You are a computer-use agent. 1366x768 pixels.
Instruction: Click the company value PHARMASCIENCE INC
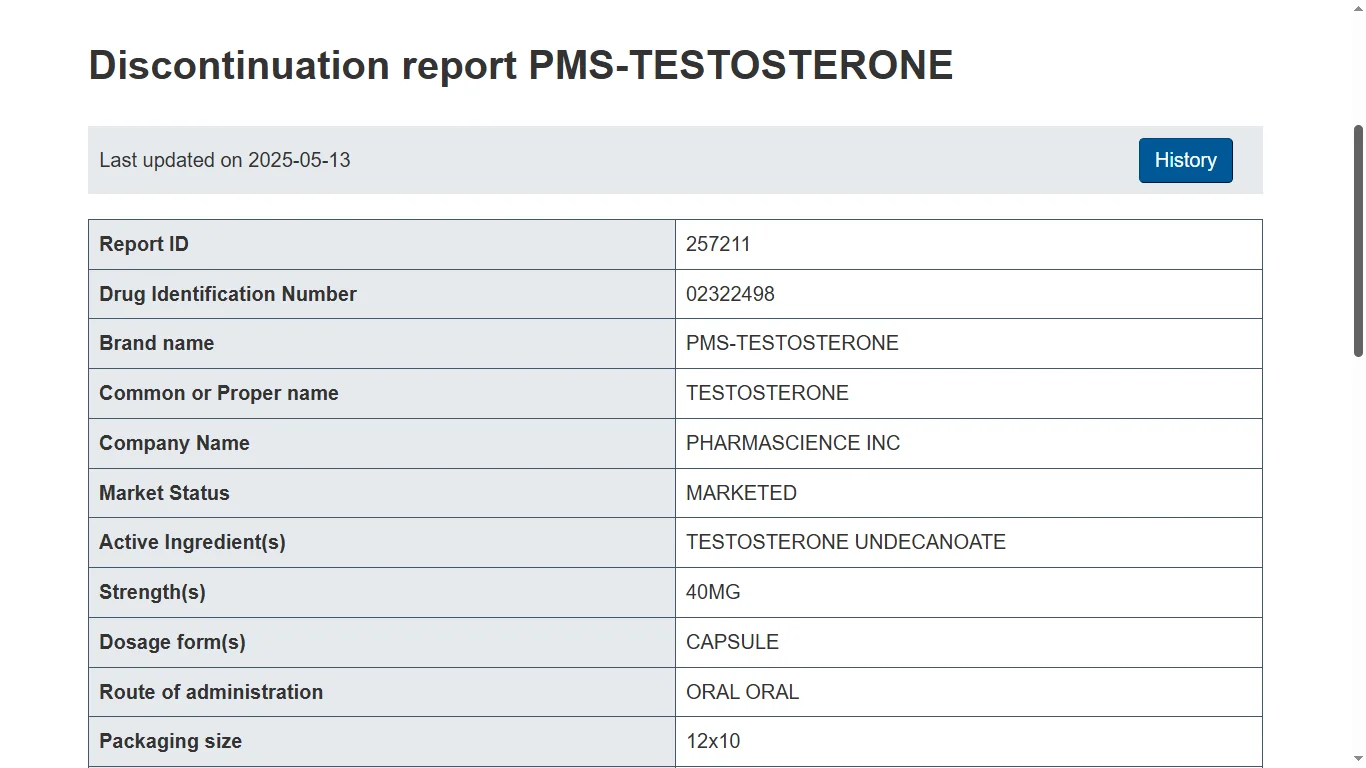click(793, 443)
